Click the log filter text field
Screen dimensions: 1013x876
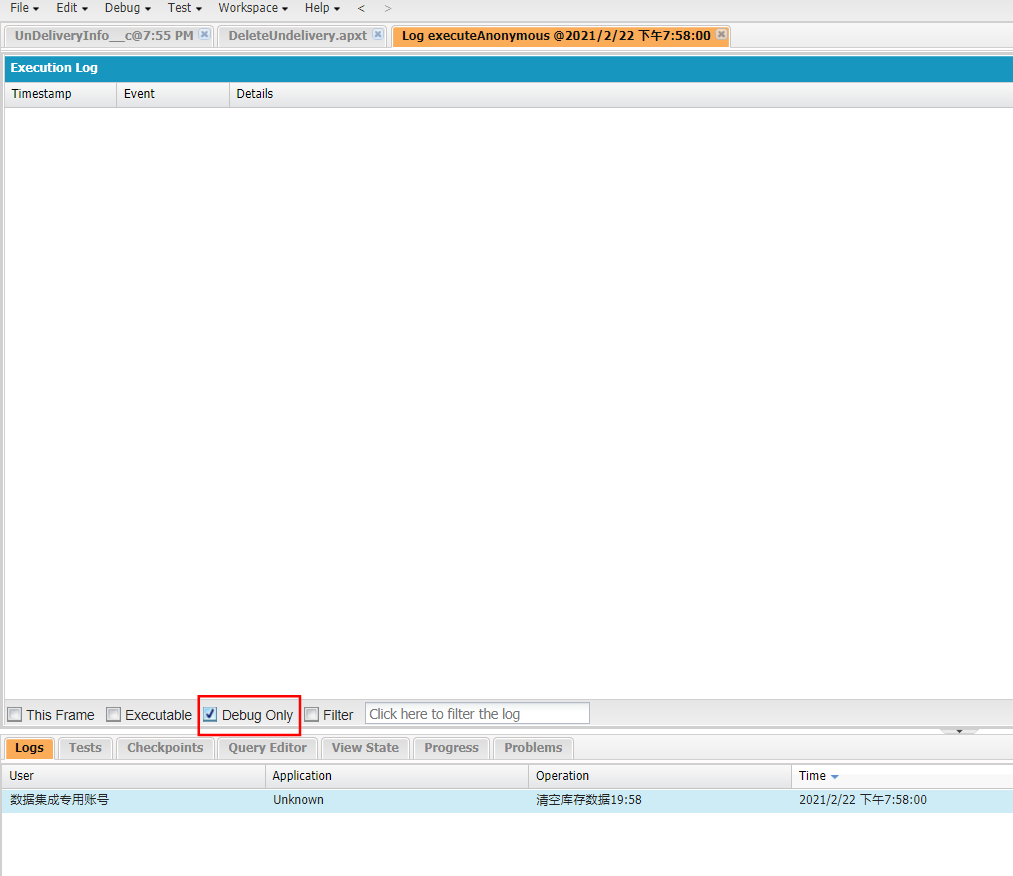point(477,714)
